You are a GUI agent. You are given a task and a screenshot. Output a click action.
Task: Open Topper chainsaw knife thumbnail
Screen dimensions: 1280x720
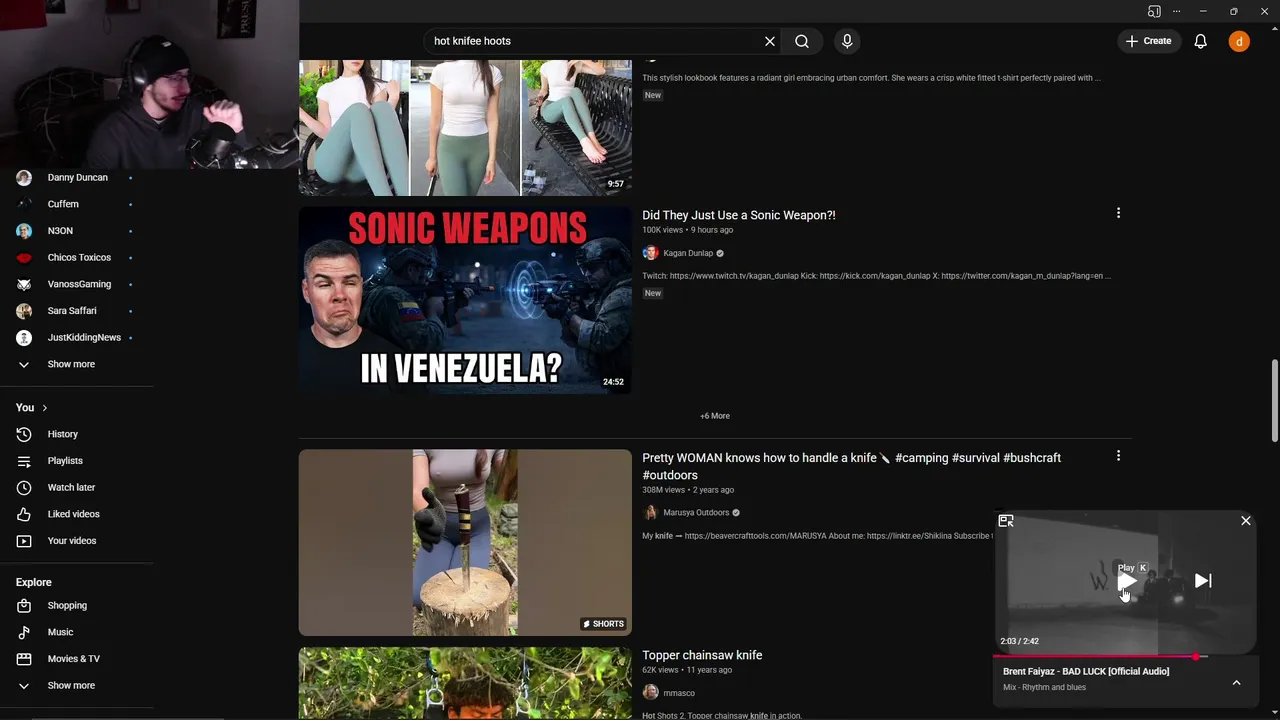[x=465, y=683]
